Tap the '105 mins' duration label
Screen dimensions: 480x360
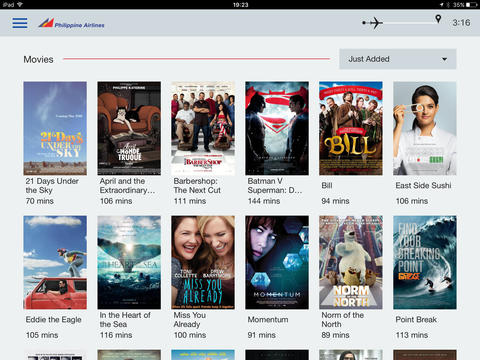click(x=42, y=335)
